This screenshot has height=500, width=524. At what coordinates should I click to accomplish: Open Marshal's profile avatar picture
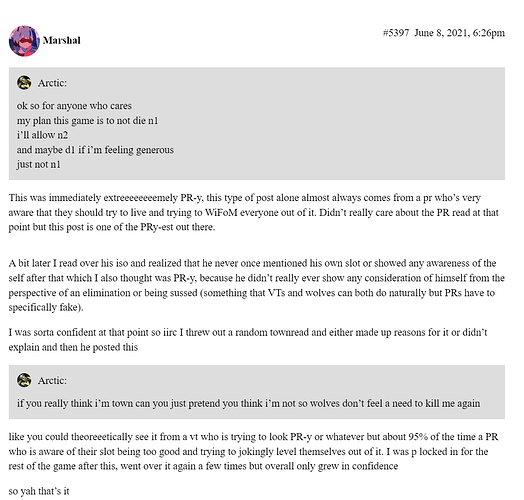(24, 41)
